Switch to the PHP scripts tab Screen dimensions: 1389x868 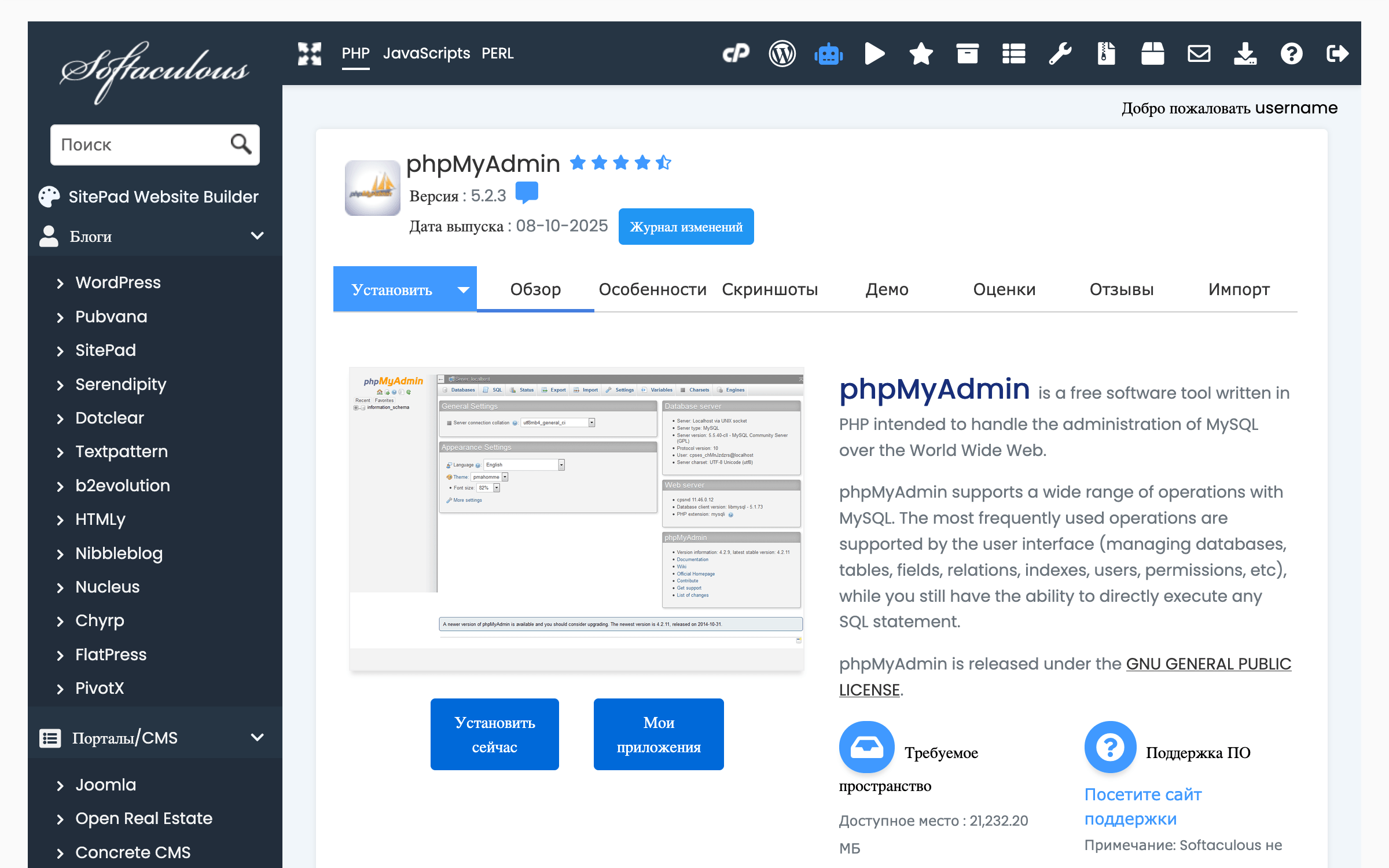(355, 54)
